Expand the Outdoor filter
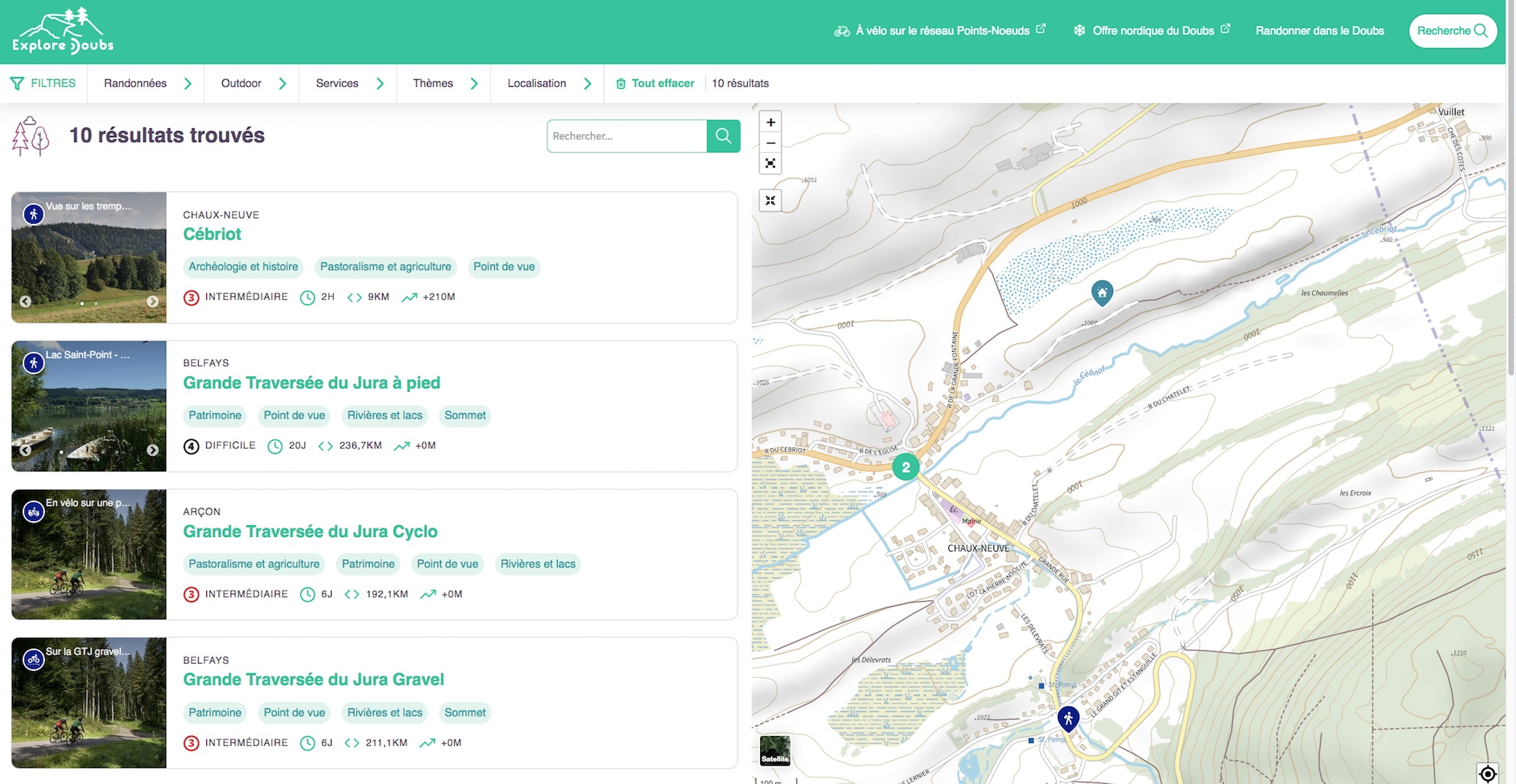The height and width of the screenshot is (784, 1516). click(x=253, y=83)
